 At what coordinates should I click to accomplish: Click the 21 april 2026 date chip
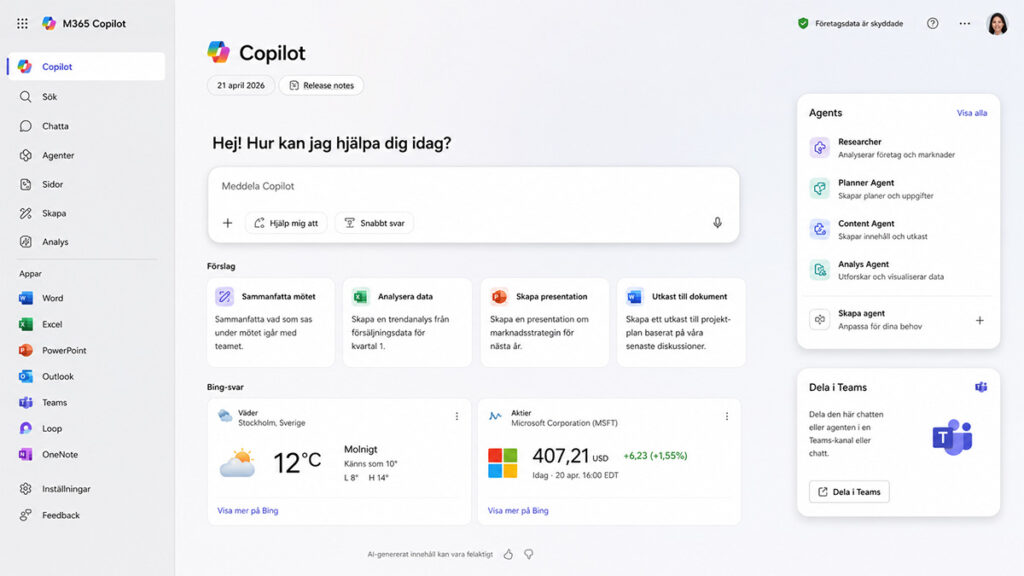241,86
